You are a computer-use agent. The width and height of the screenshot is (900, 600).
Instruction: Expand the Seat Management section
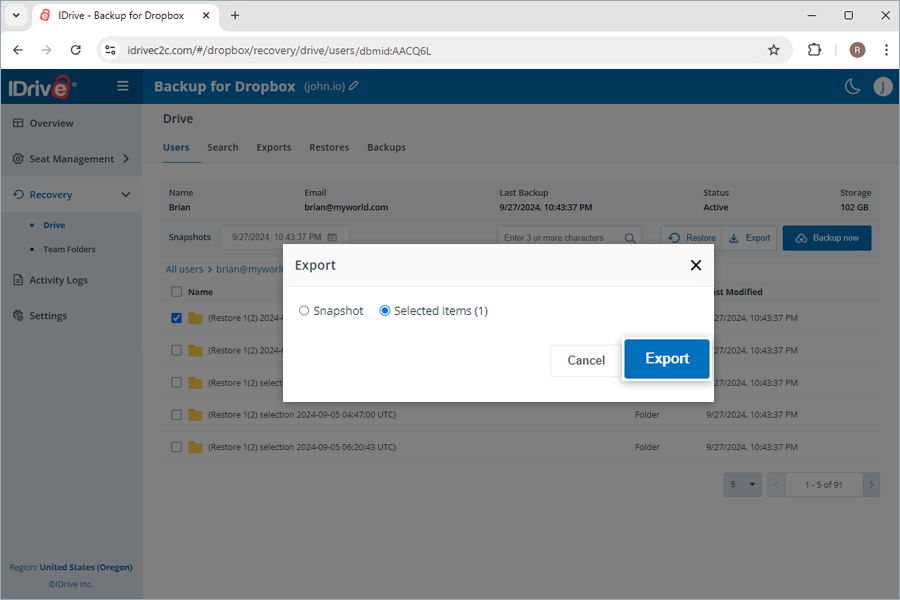pos(126,158)
